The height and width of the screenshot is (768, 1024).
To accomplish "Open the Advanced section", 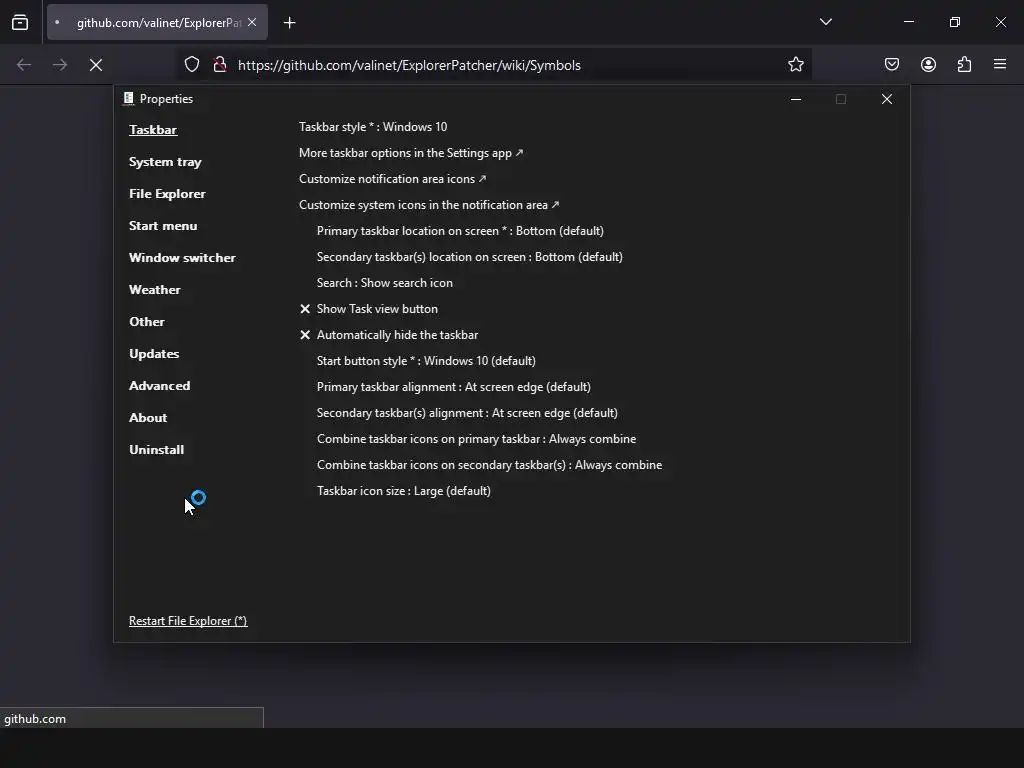I will [x=159, y=386].
